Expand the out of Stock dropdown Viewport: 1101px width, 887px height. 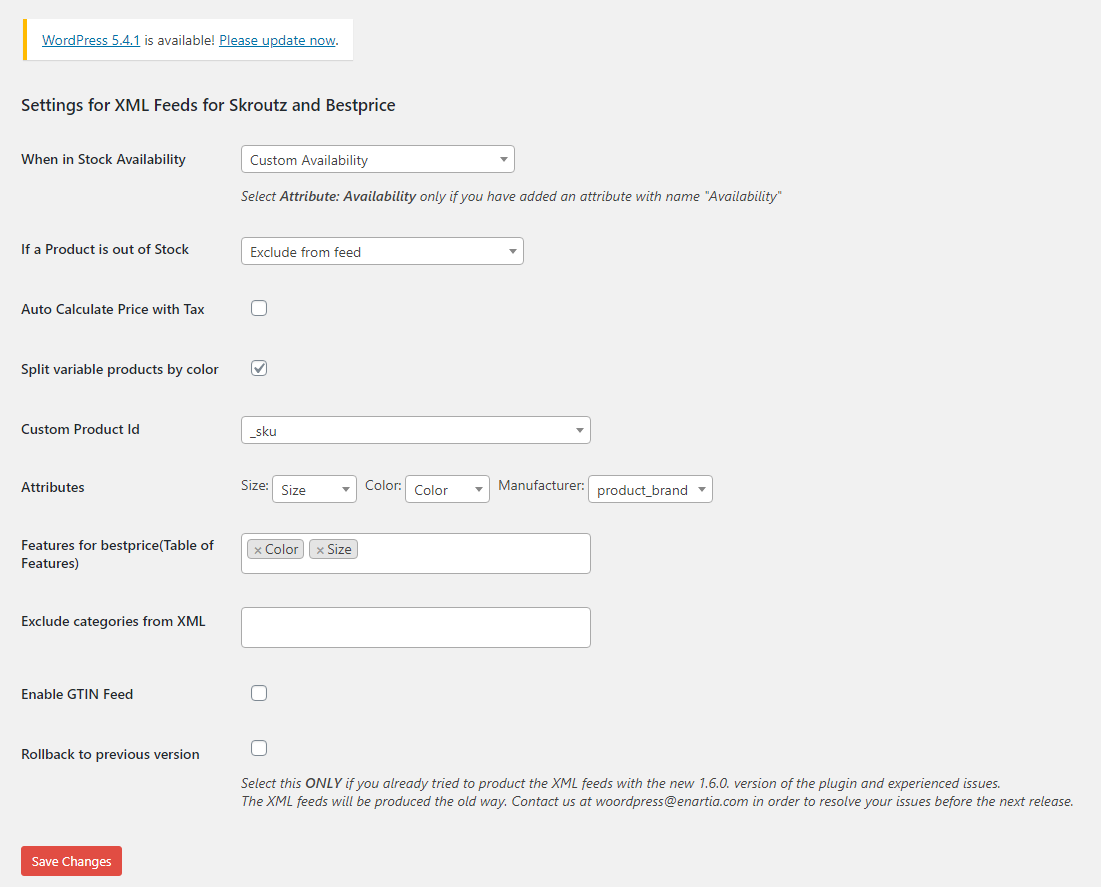tap(382, 251)
